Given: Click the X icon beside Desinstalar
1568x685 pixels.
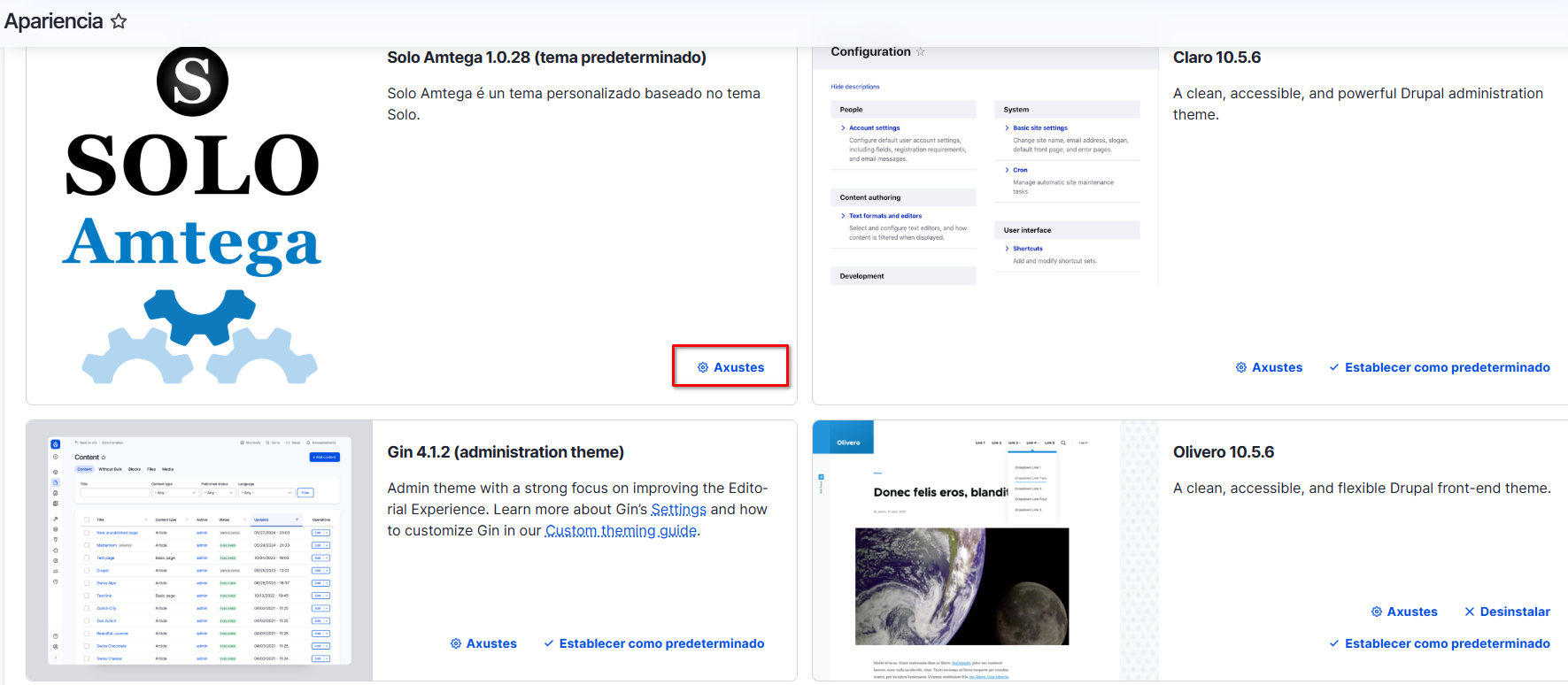Looking at the screenshot, I should [x=1470, y=612].
